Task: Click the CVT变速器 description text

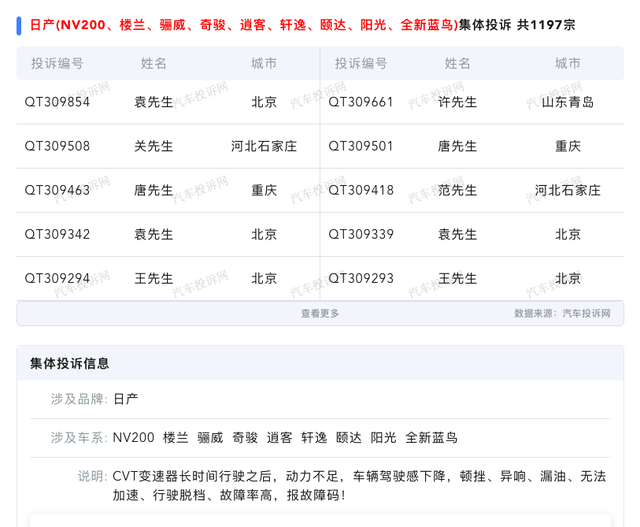Action: tap(359, 486)
